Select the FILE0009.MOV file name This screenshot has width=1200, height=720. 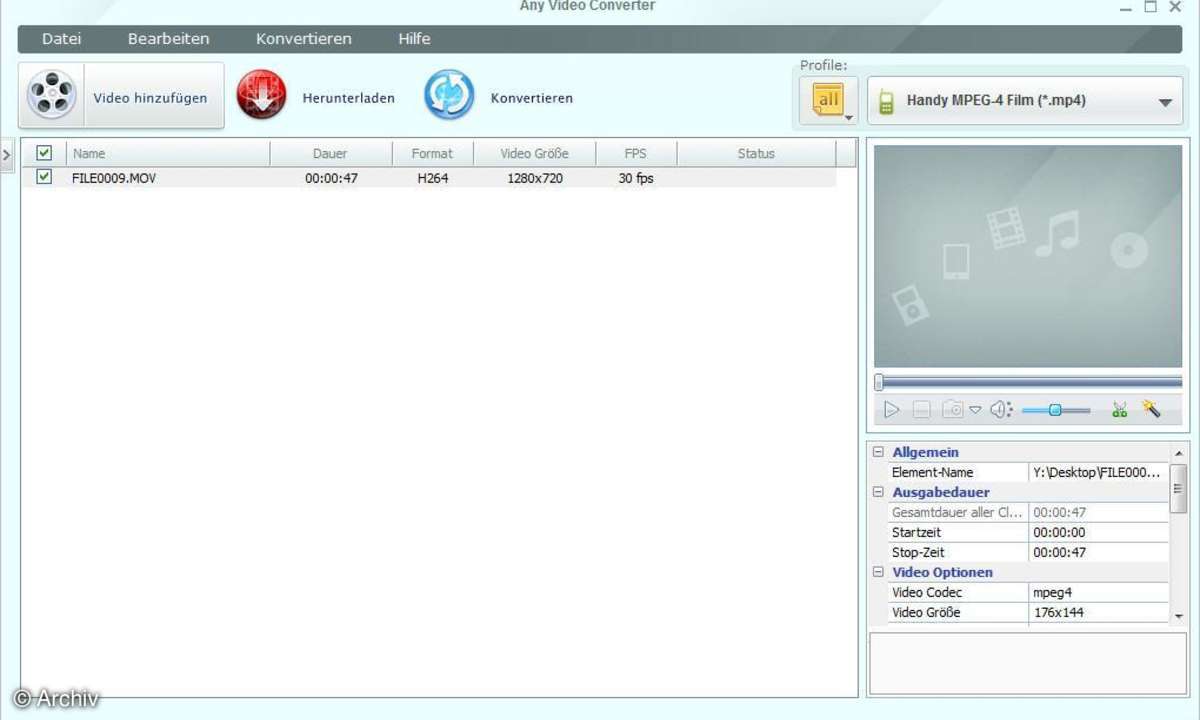coord(114,178)
